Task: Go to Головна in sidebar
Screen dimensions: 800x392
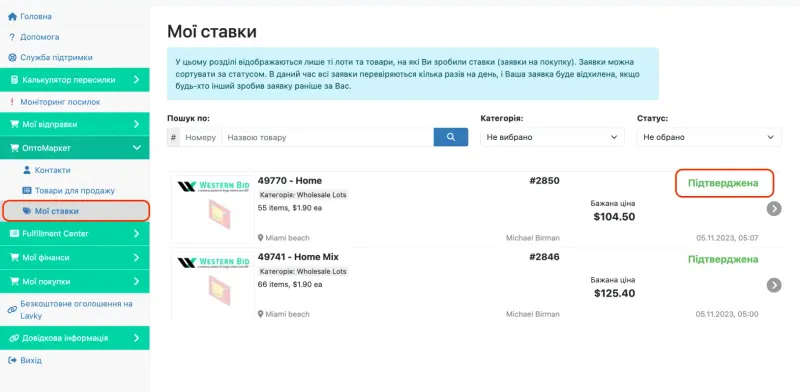Action: point(36,16)
